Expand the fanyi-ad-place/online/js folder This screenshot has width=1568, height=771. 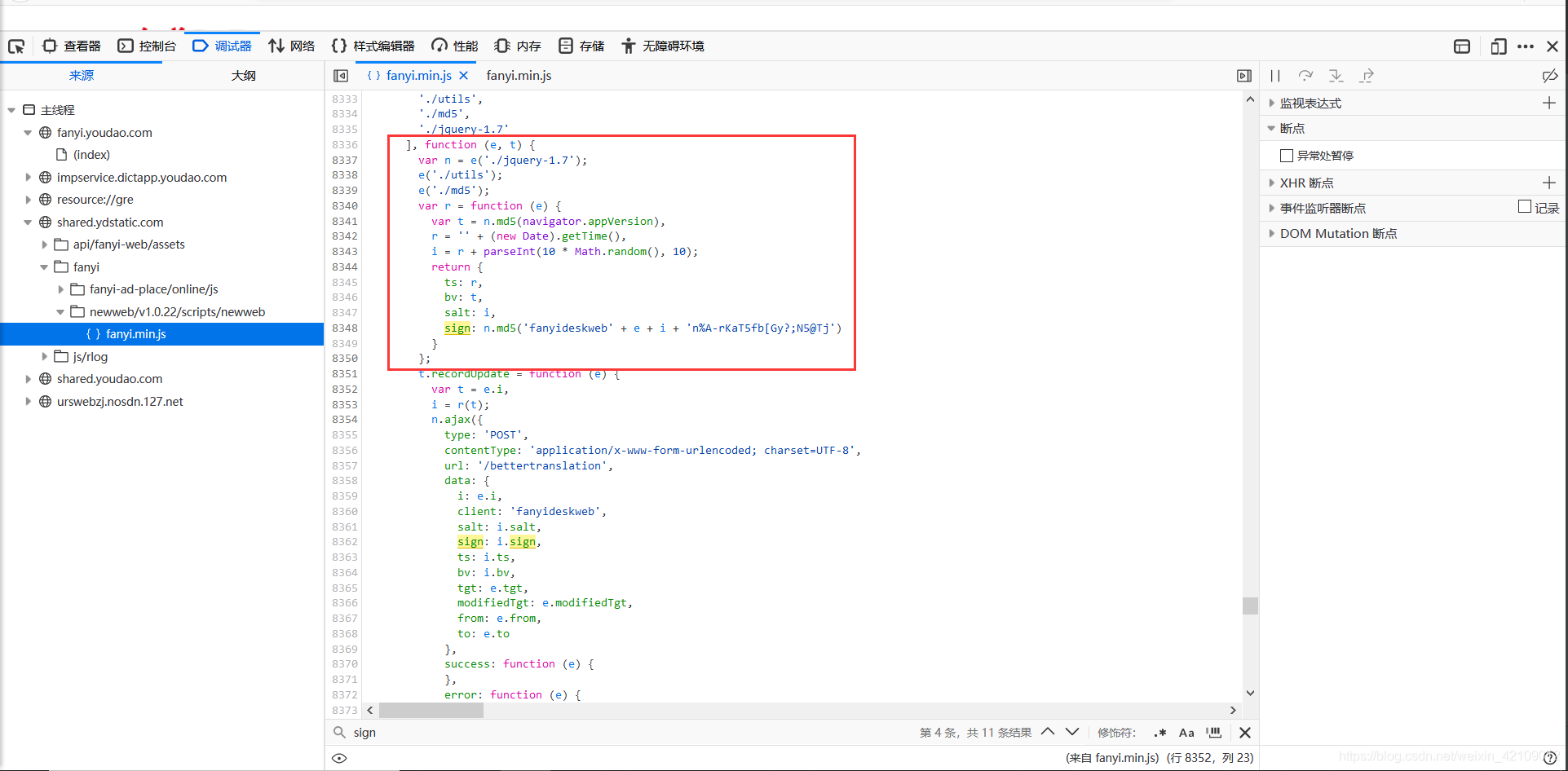pos(60,289)
